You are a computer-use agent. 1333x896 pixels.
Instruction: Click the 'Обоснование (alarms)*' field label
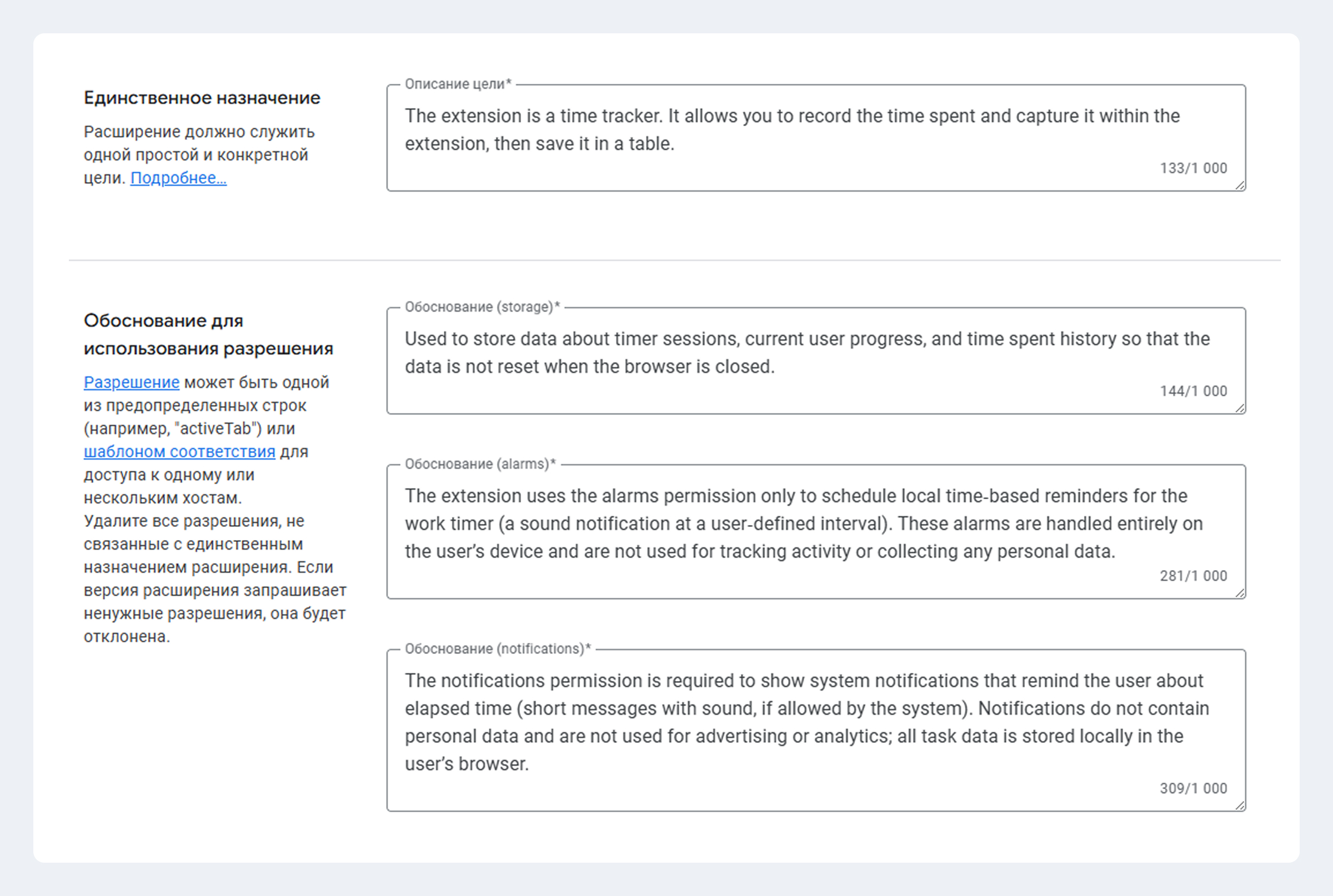pos(480,464)
